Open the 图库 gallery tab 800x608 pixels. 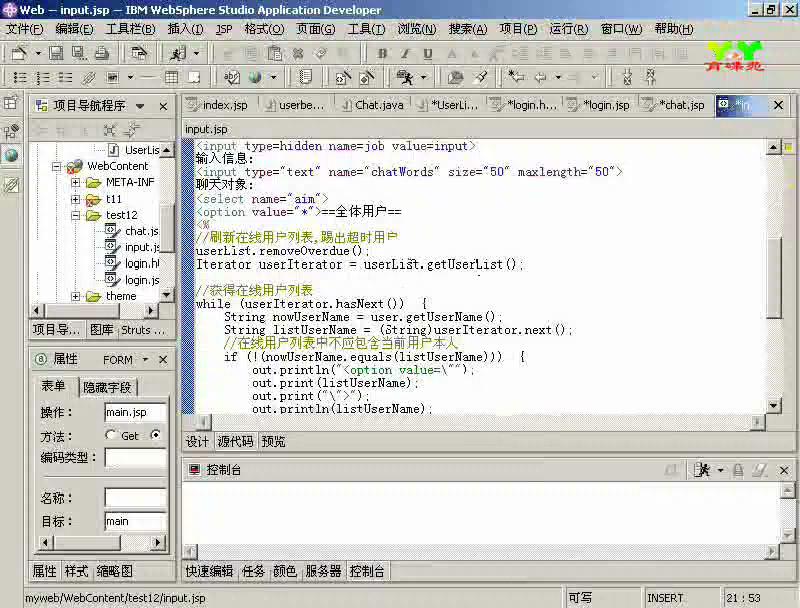point(102,330)
